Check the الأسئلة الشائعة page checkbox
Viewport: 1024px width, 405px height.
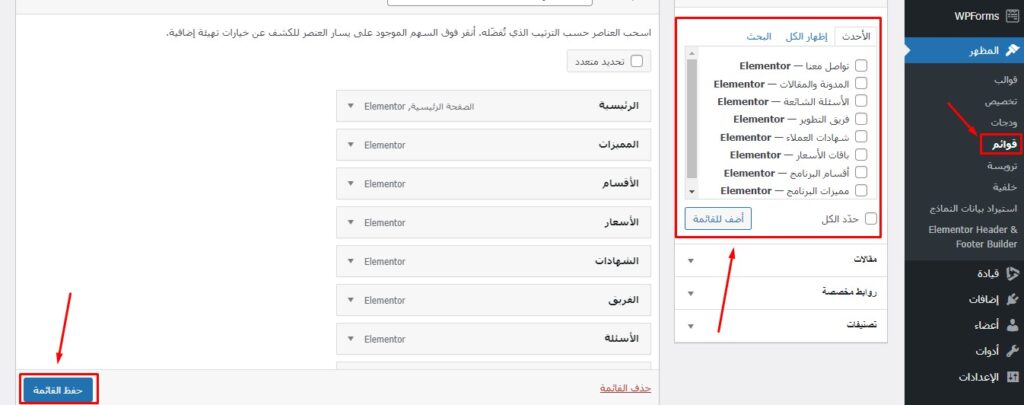[x=861, y=101]
